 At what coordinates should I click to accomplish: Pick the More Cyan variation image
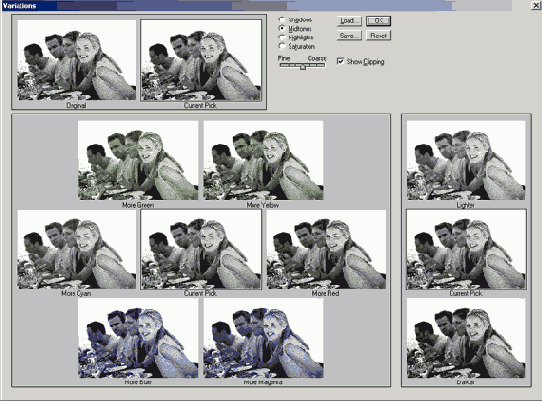pos(77,249)
